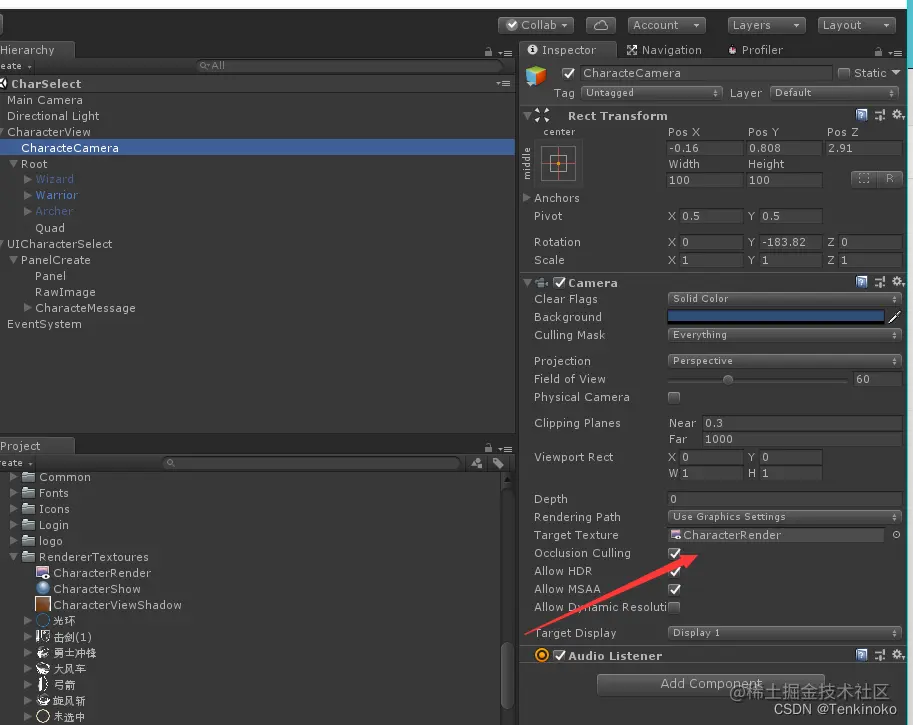913x725 pixels.
Task: Click the Background color swatch
Action: (x=776, y=317)
